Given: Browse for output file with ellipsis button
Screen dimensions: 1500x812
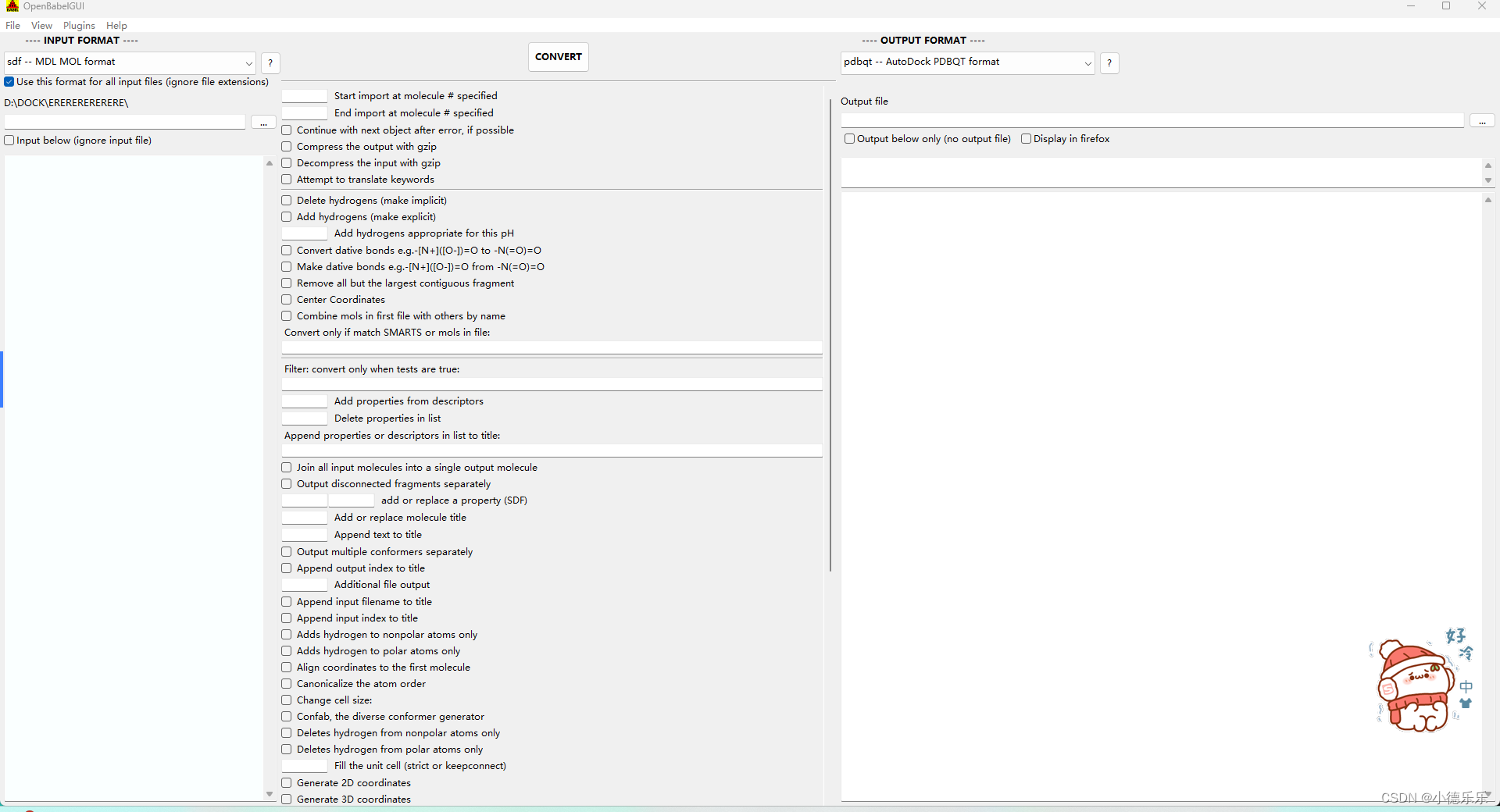Looking at the screenshot, I should (x=1482, y=121).
